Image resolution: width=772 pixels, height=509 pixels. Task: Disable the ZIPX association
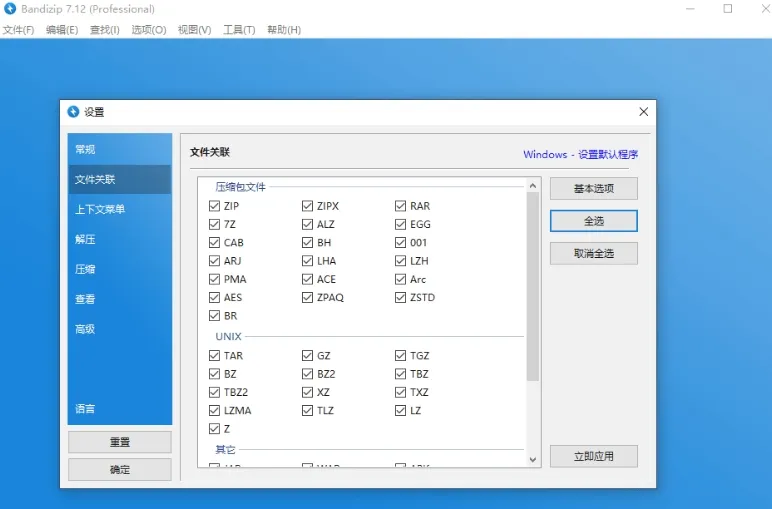click(x=307, y=206)
